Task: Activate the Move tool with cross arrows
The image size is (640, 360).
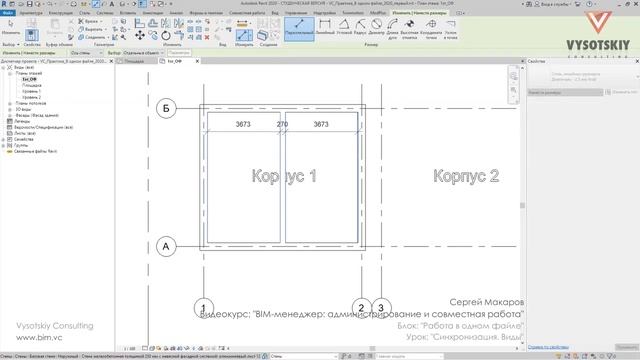Action: [x=140, y=36]
